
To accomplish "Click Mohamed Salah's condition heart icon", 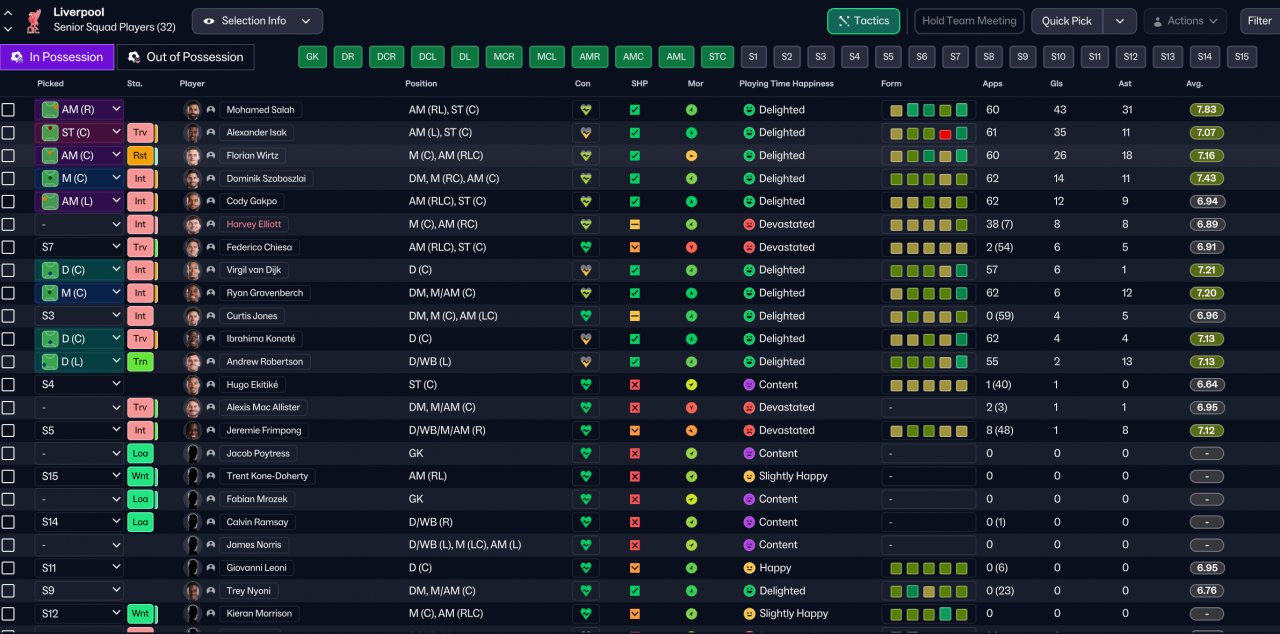I will click(x=586, y=110).
